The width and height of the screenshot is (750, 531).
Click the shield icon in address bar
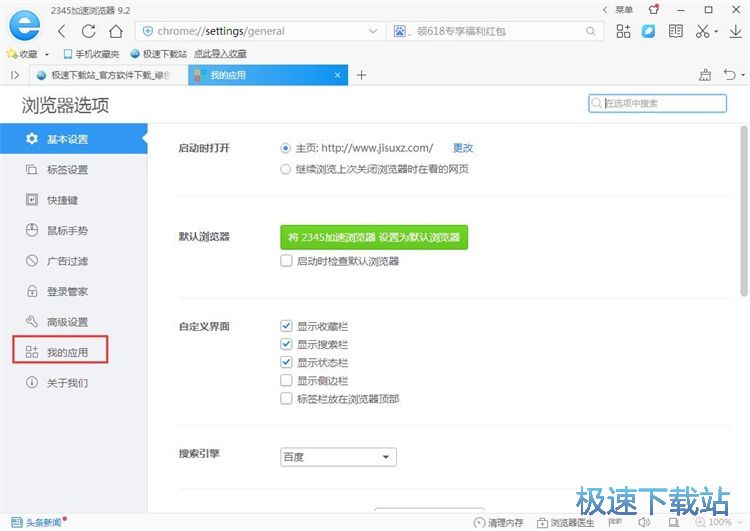148,32
